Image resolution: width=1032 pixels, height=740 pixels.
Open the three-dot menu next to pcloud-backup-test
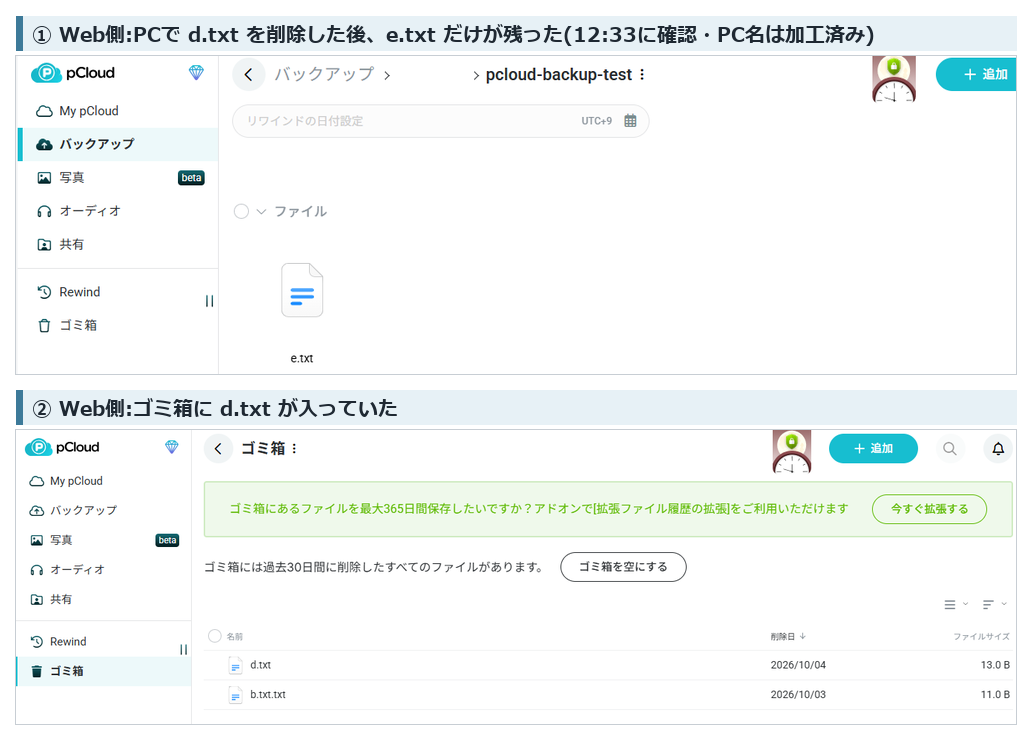[x=642, y=74]
